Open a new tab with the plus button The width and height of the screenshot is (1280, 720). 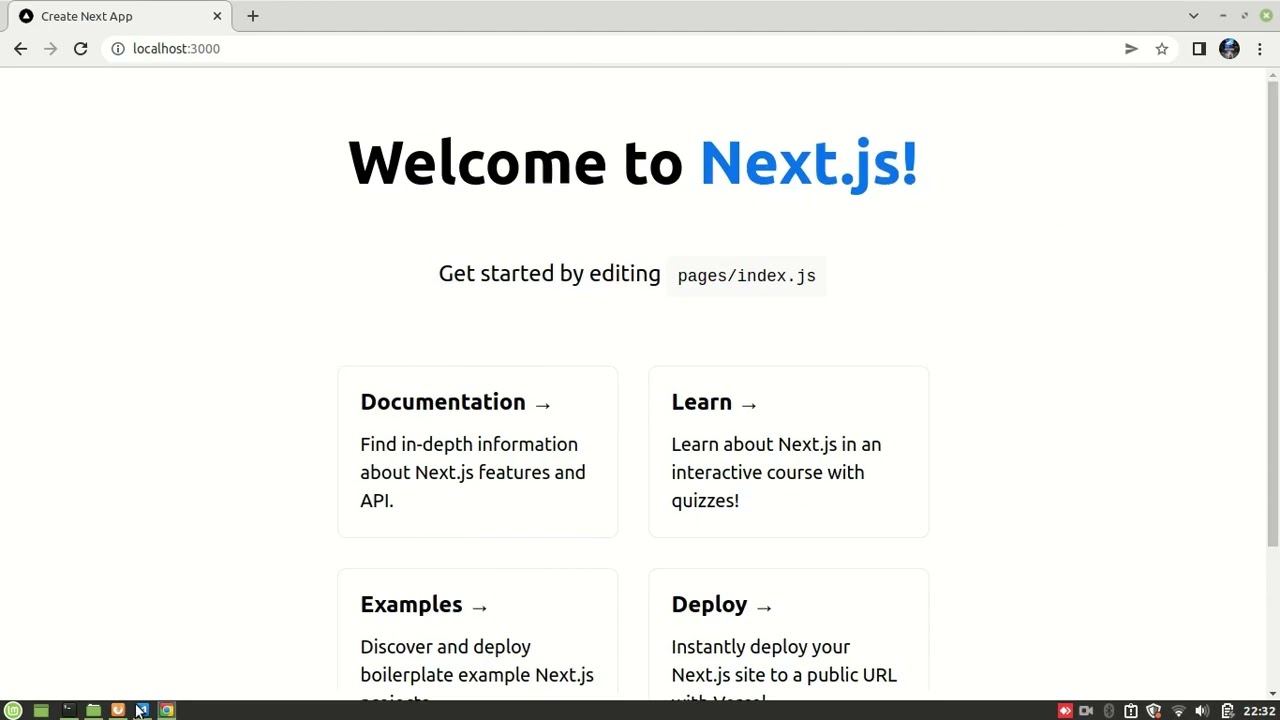coord(253,16)
